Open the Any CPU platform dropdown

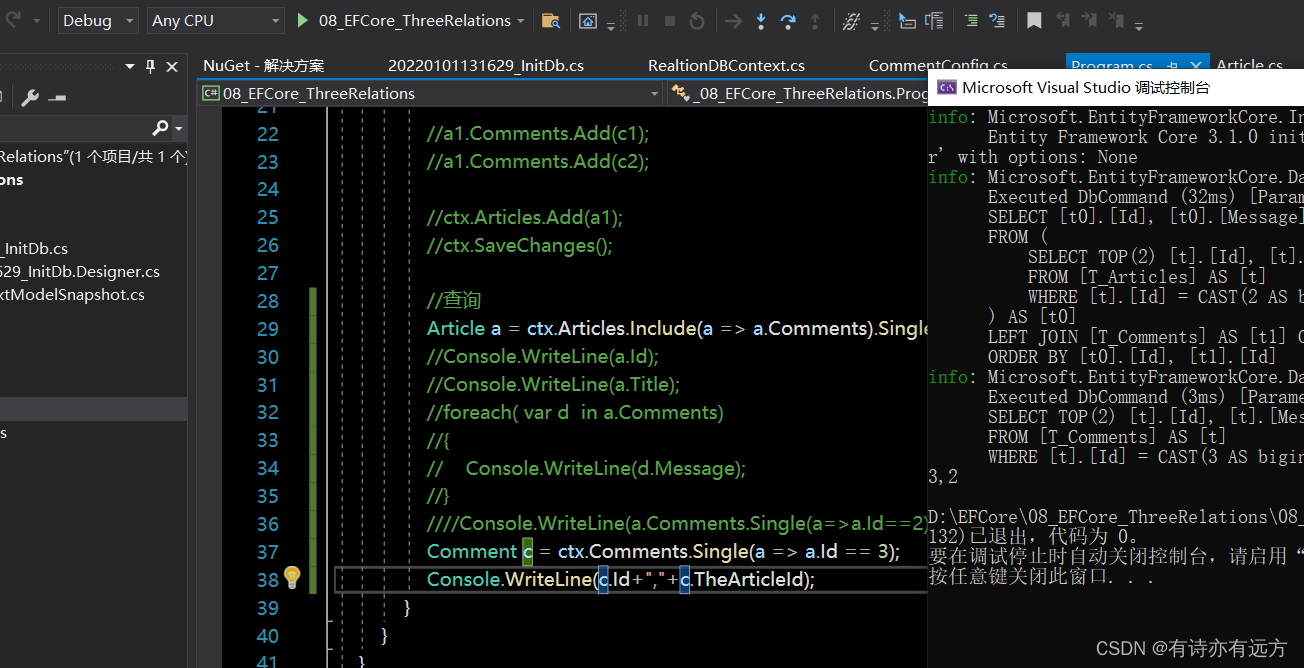[215, 20]
